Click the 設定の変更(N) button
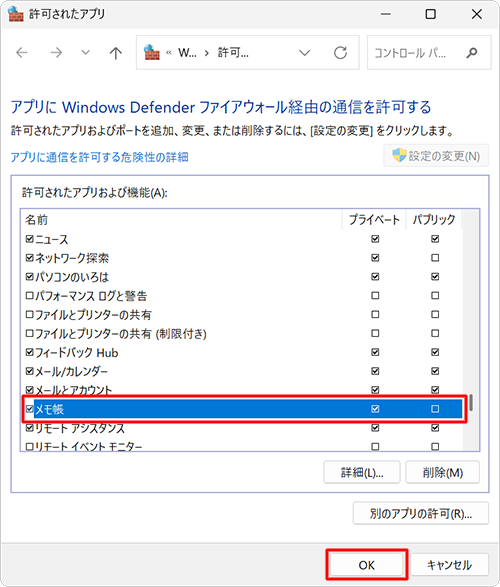The image size is (500, 587). [x=436, y=156]
